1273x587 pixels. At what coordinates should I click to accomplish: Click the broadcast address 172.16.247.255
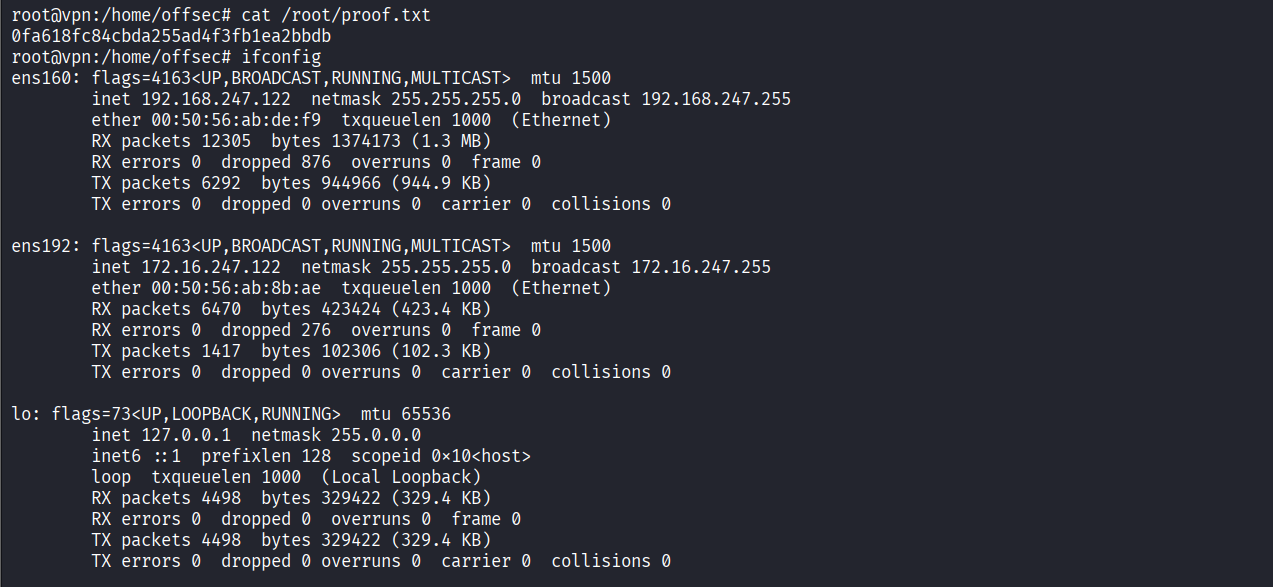point(701,267)
